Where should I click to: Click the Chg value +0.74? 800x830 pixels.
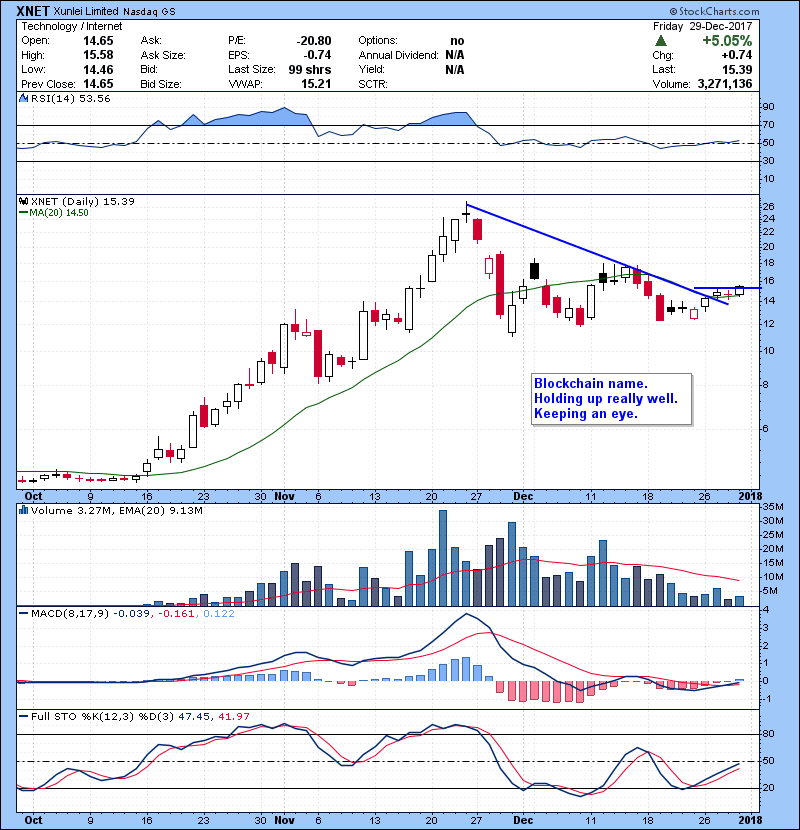click(x=736, y=55)
